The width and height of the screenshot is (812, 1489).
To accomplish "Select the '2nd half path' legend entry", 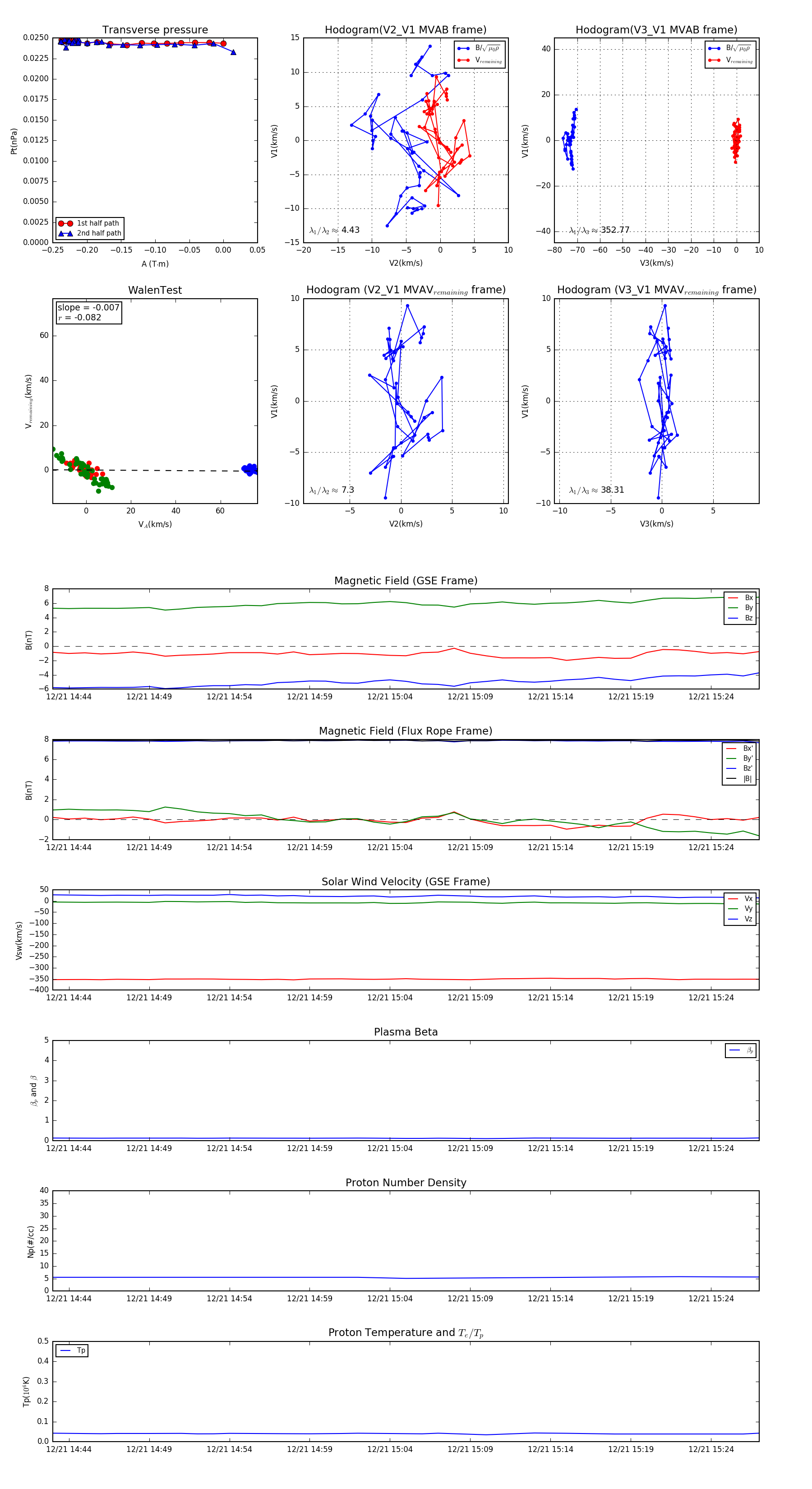I will tap(90, 234).
